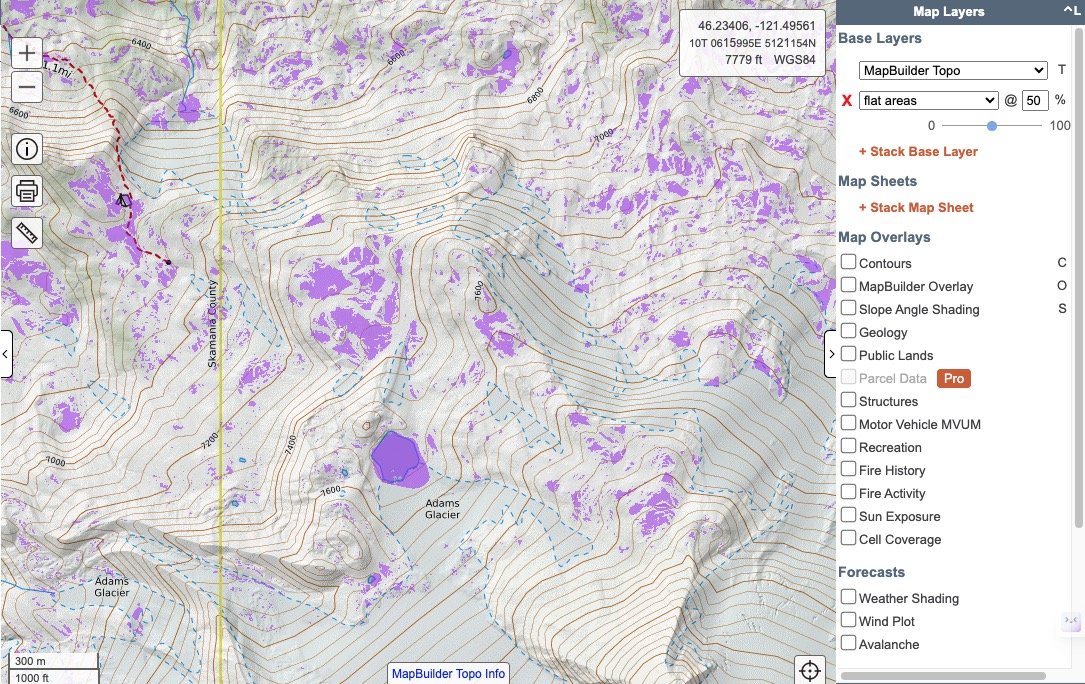Open the flat areas layer dropdown
Screen dimensions: 1085x684
click(929, 100)
